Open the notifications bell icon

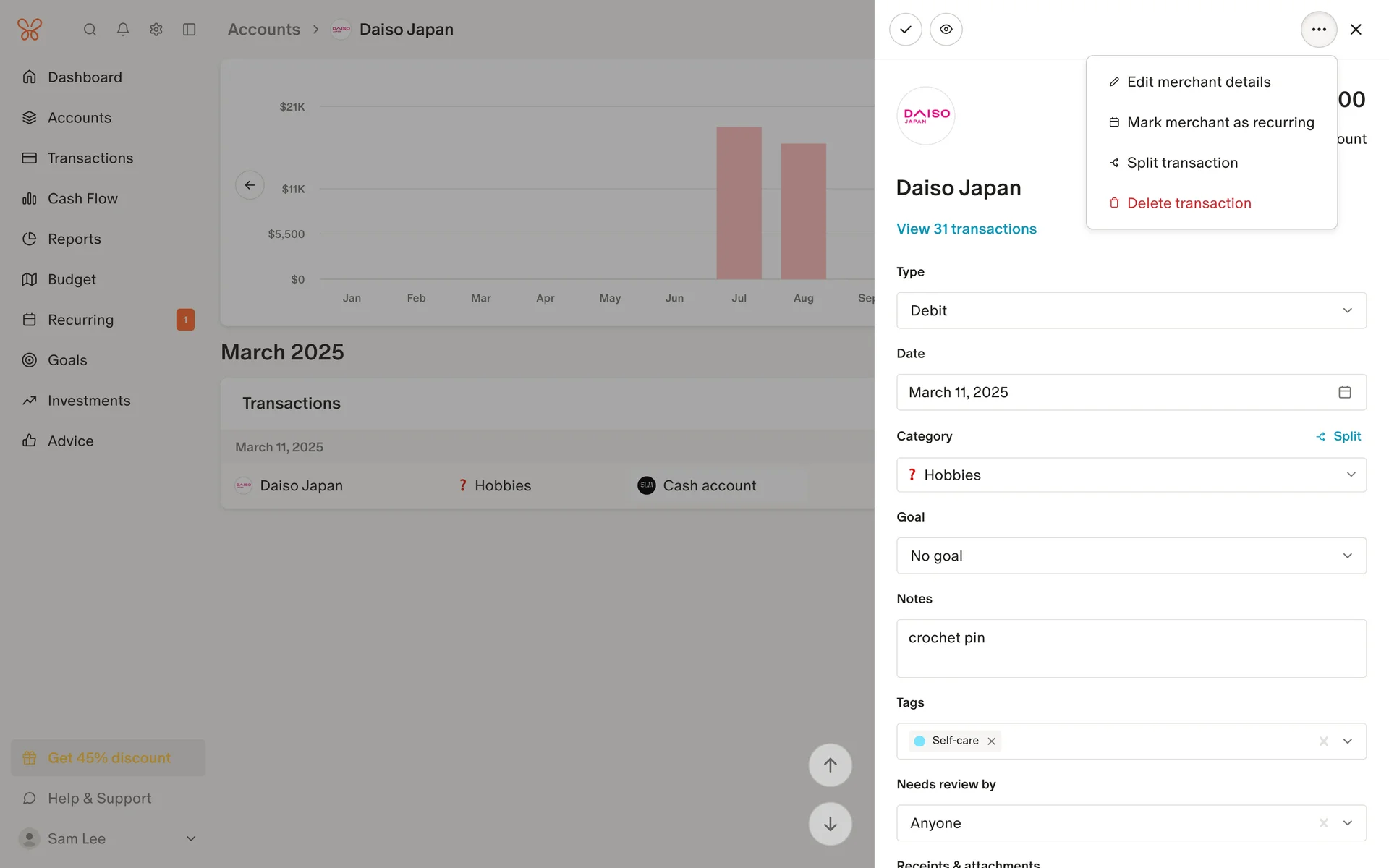(x=123, y=30)
